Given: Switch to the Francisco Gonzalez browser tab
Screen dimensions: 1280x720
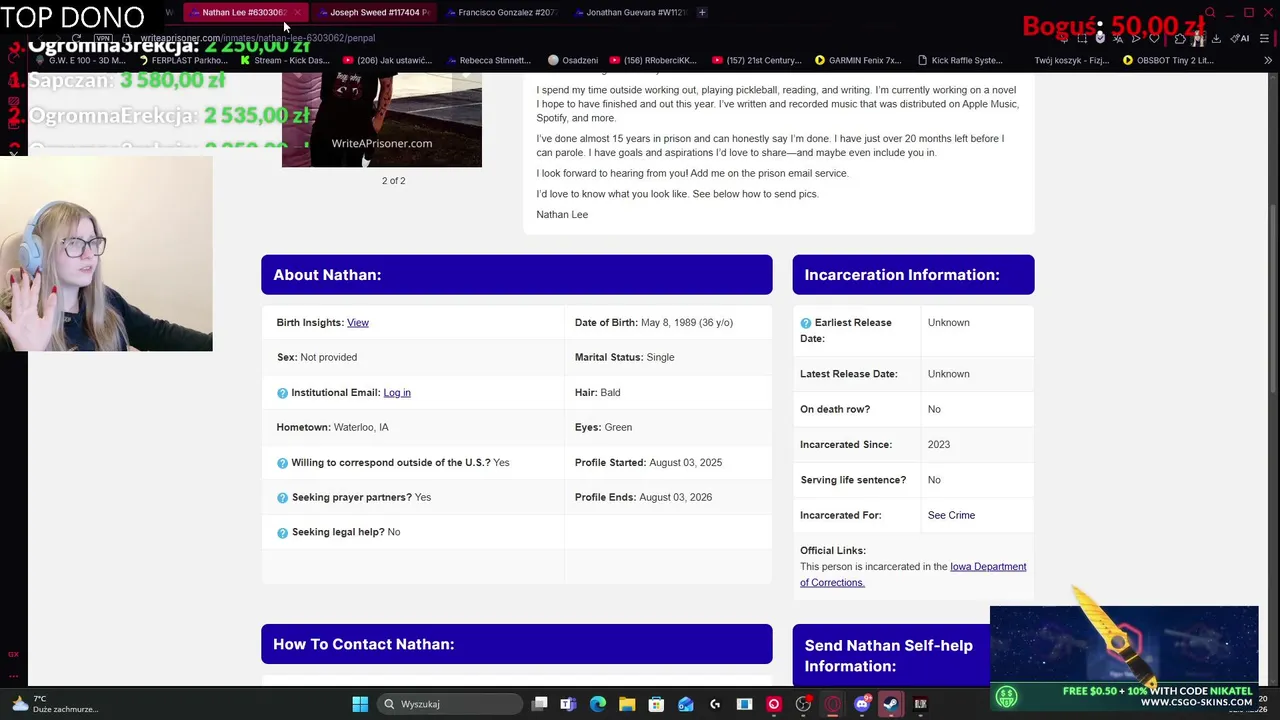Looking at the screenshot, I should [500, 12].
